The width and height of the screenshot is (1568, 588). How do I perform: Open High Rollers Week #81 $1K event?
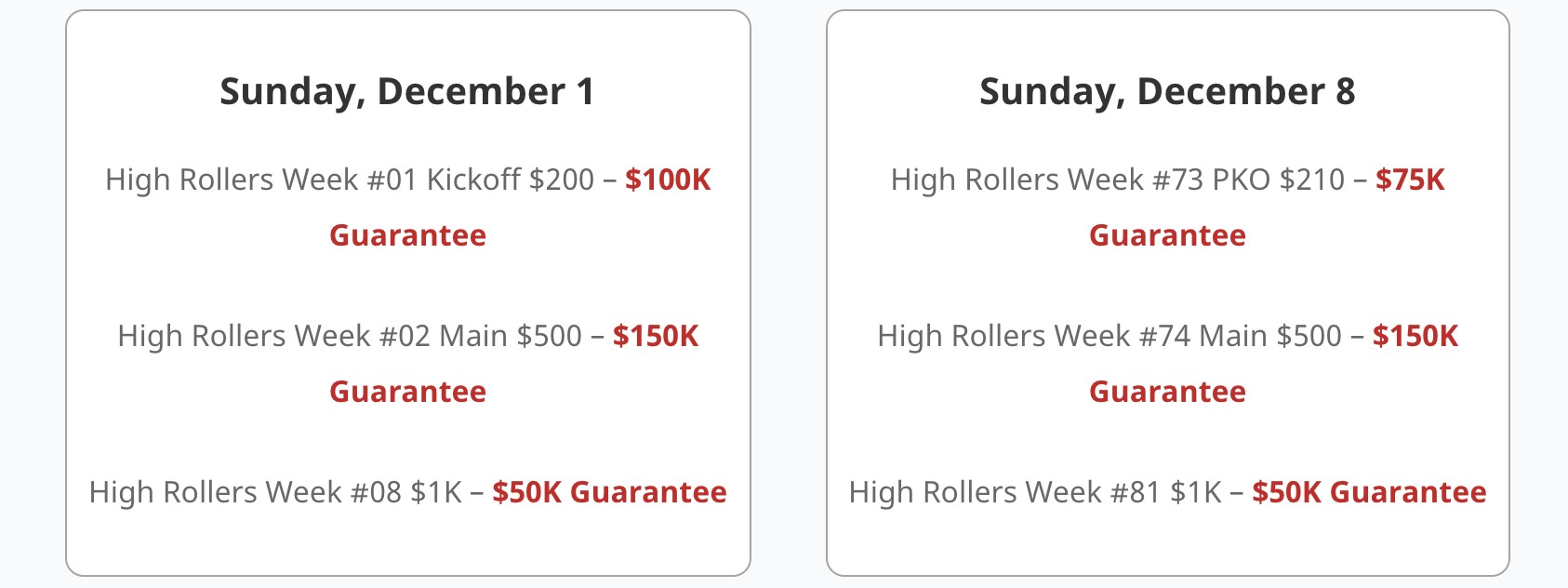click(x=1035, y=492)
